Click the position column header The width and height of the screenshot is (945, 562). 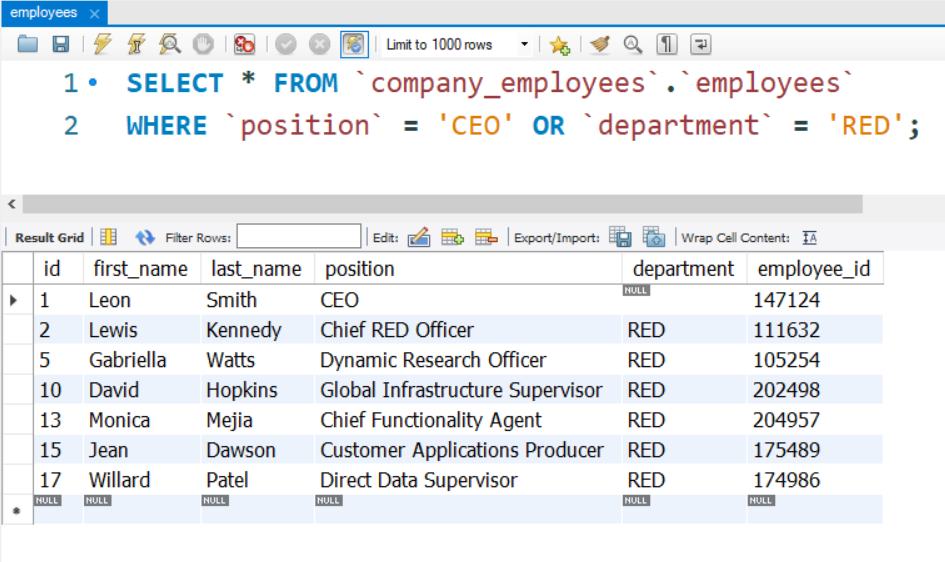pyautogui.click(x=468, y=269)
